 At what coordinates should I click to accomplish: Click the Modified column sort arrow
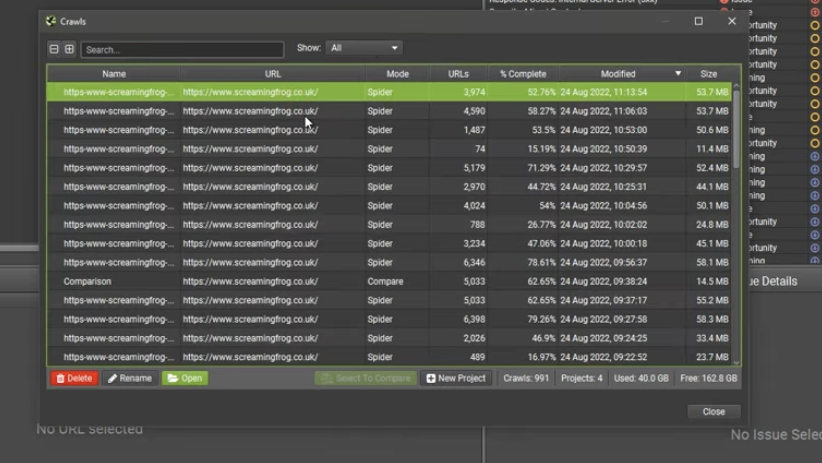[x=678, y=74]
